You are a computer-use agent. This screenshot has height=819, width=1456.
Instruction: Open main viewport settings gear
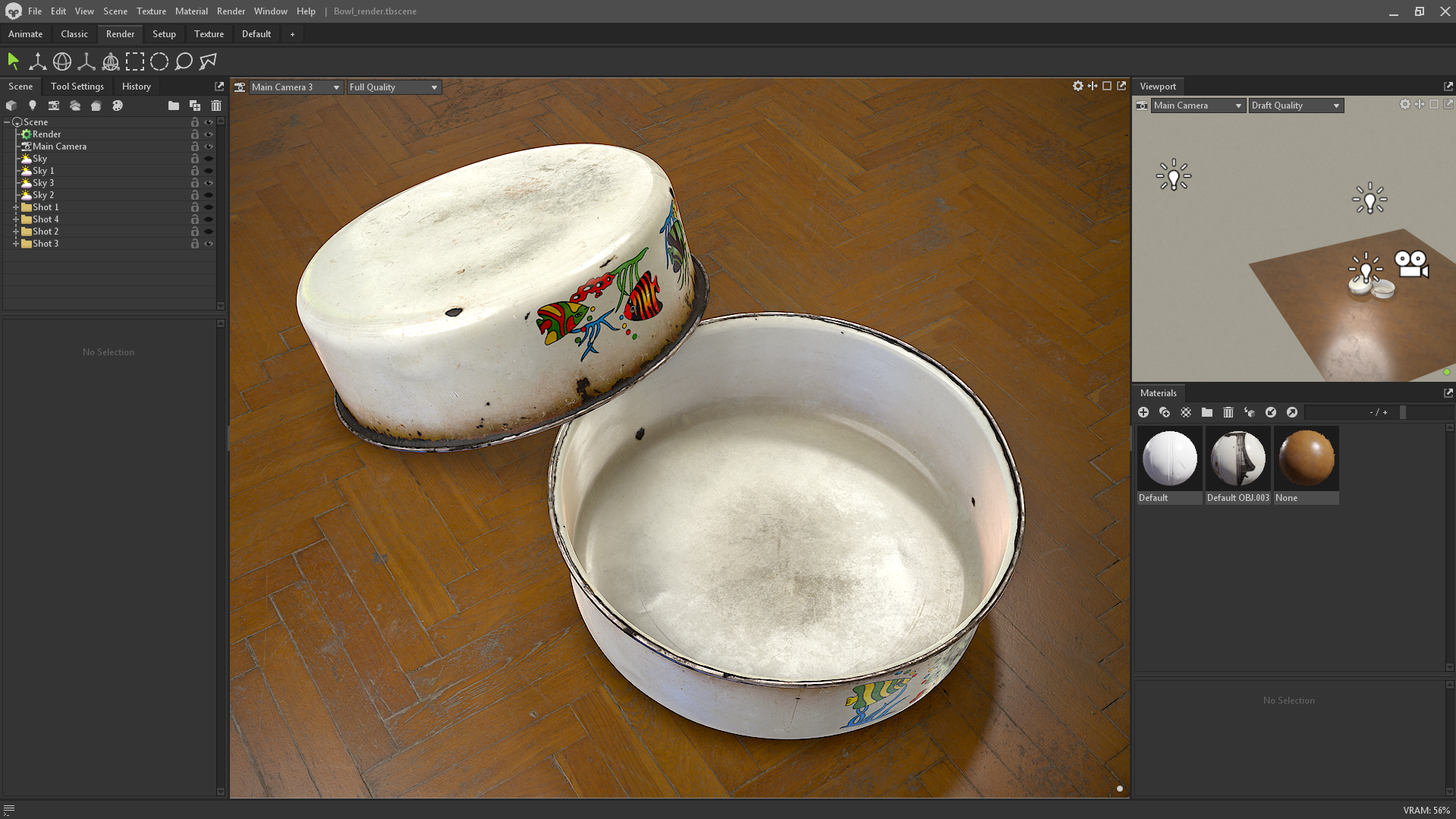tap(1077, 87)
